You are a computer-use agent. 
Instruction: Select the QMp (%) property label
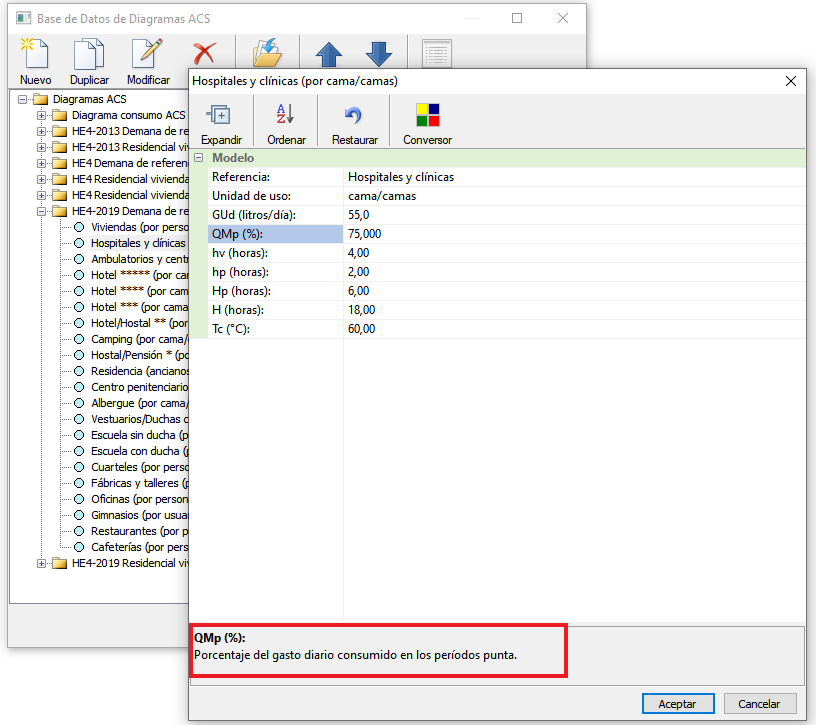(x=275, y=234)
